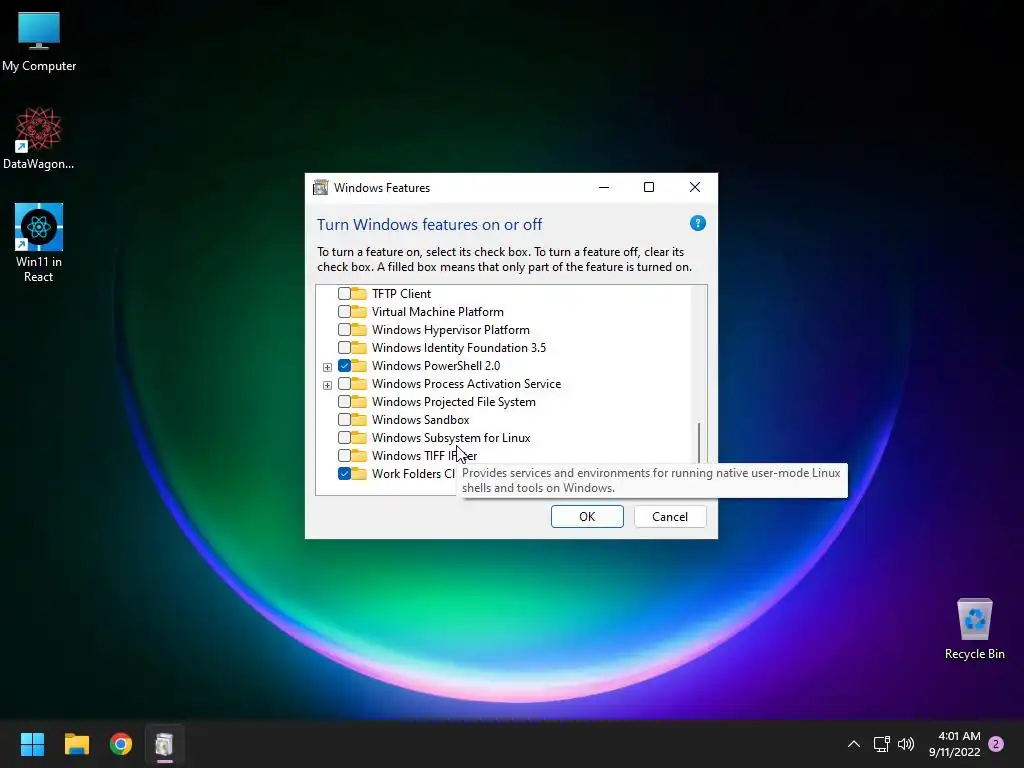Select 'Windows Process Activation Service' label
The image size is (1024, 768).
466,383
